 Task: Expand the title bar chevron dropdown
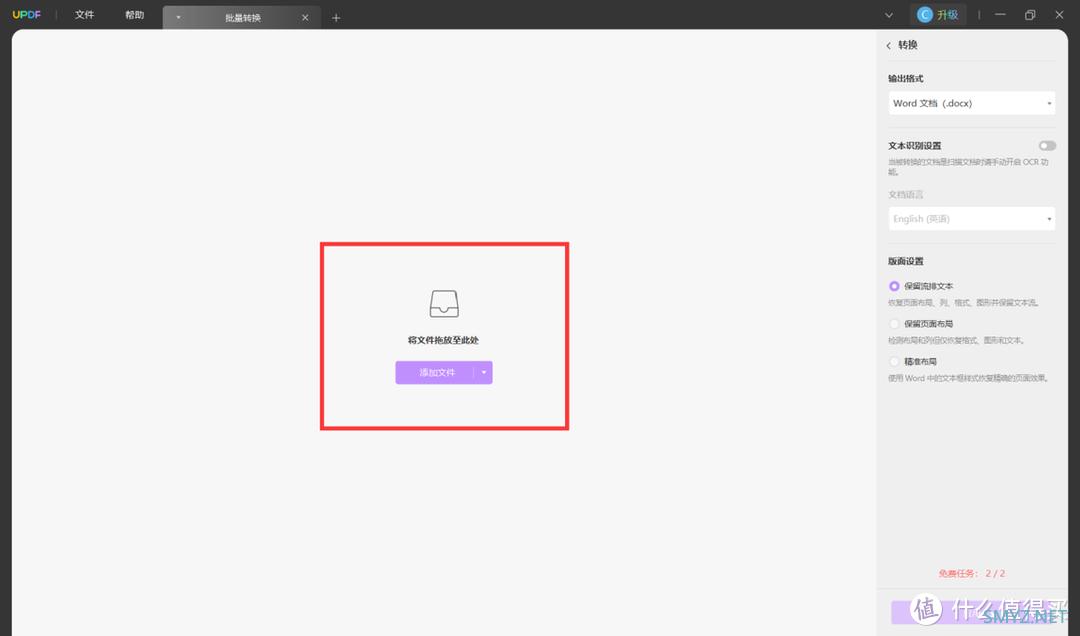coord(889,15)
